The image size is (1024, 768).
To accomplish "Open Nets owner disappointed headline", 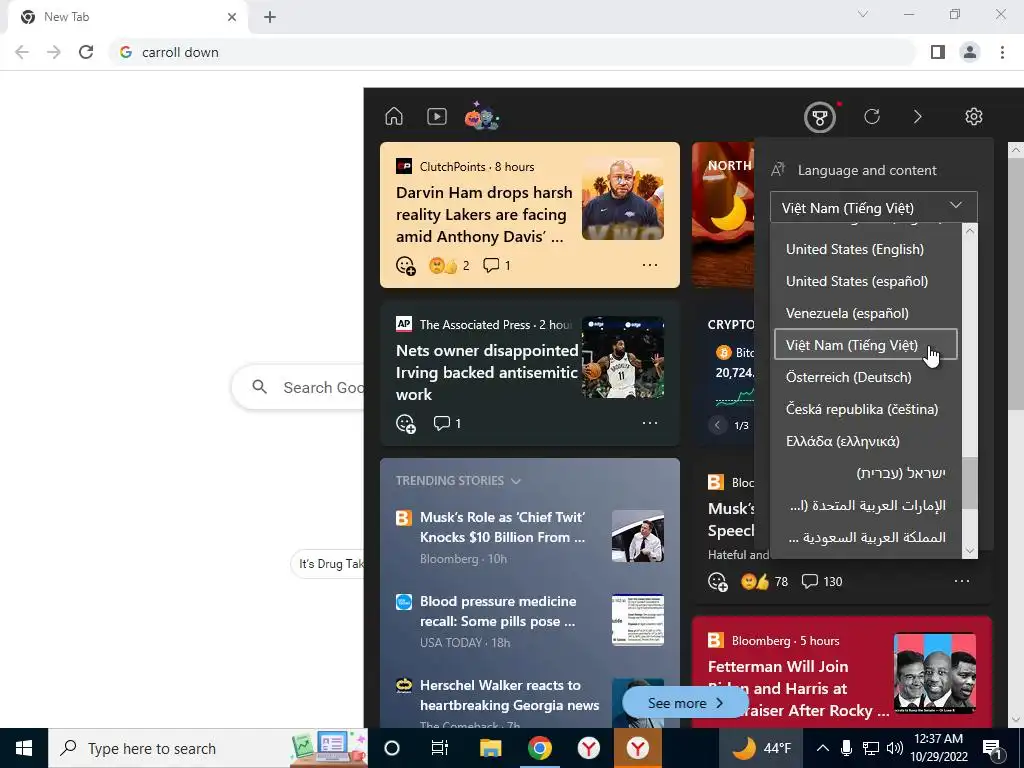I will point(487,372).
